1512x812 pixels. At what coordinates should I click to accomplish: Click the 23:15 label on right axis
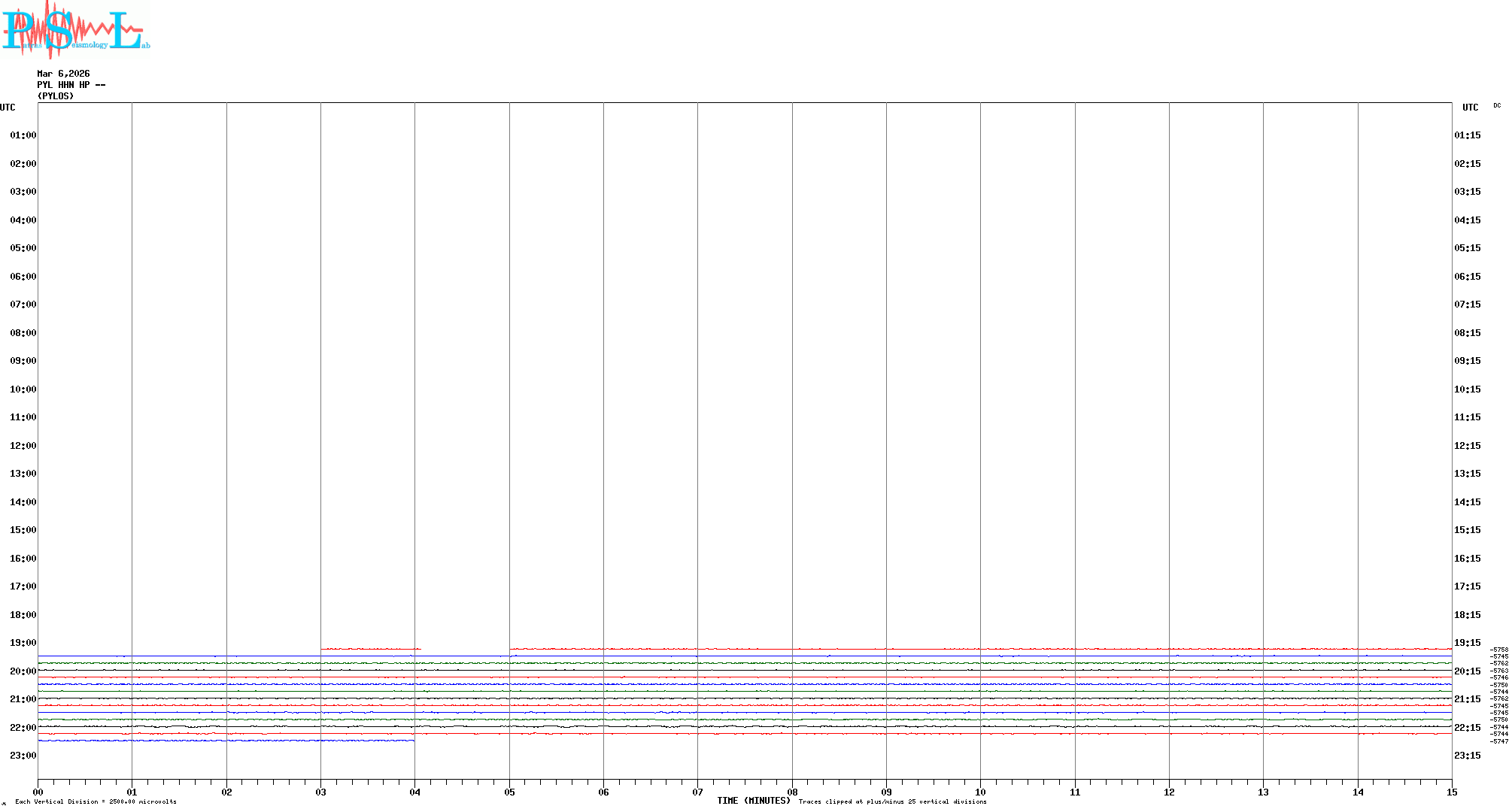coord(1467,756)
